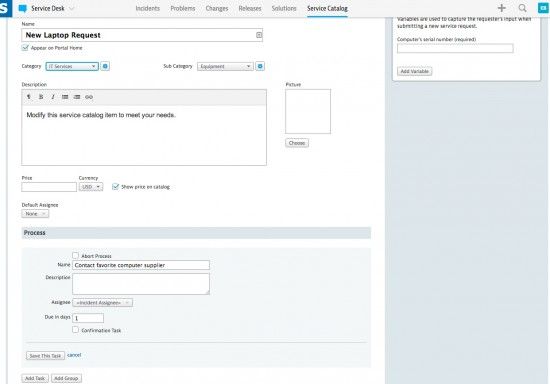Go to the Changes tab
The width and height of the screenshot is (550, 384).
coord(217,8)
